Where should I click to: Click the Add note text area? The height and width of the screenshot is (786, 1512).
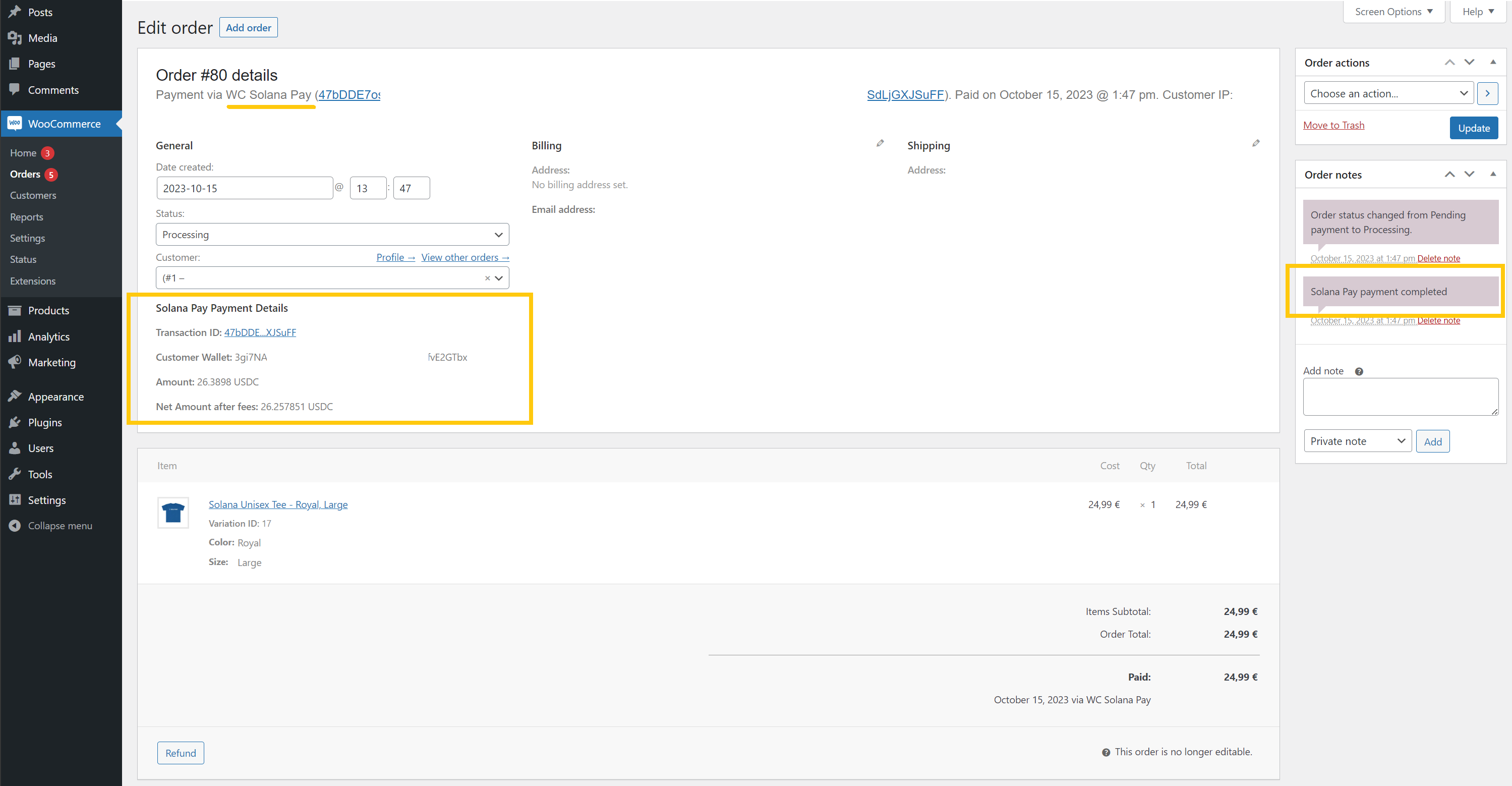click(x=1401, y=397)
